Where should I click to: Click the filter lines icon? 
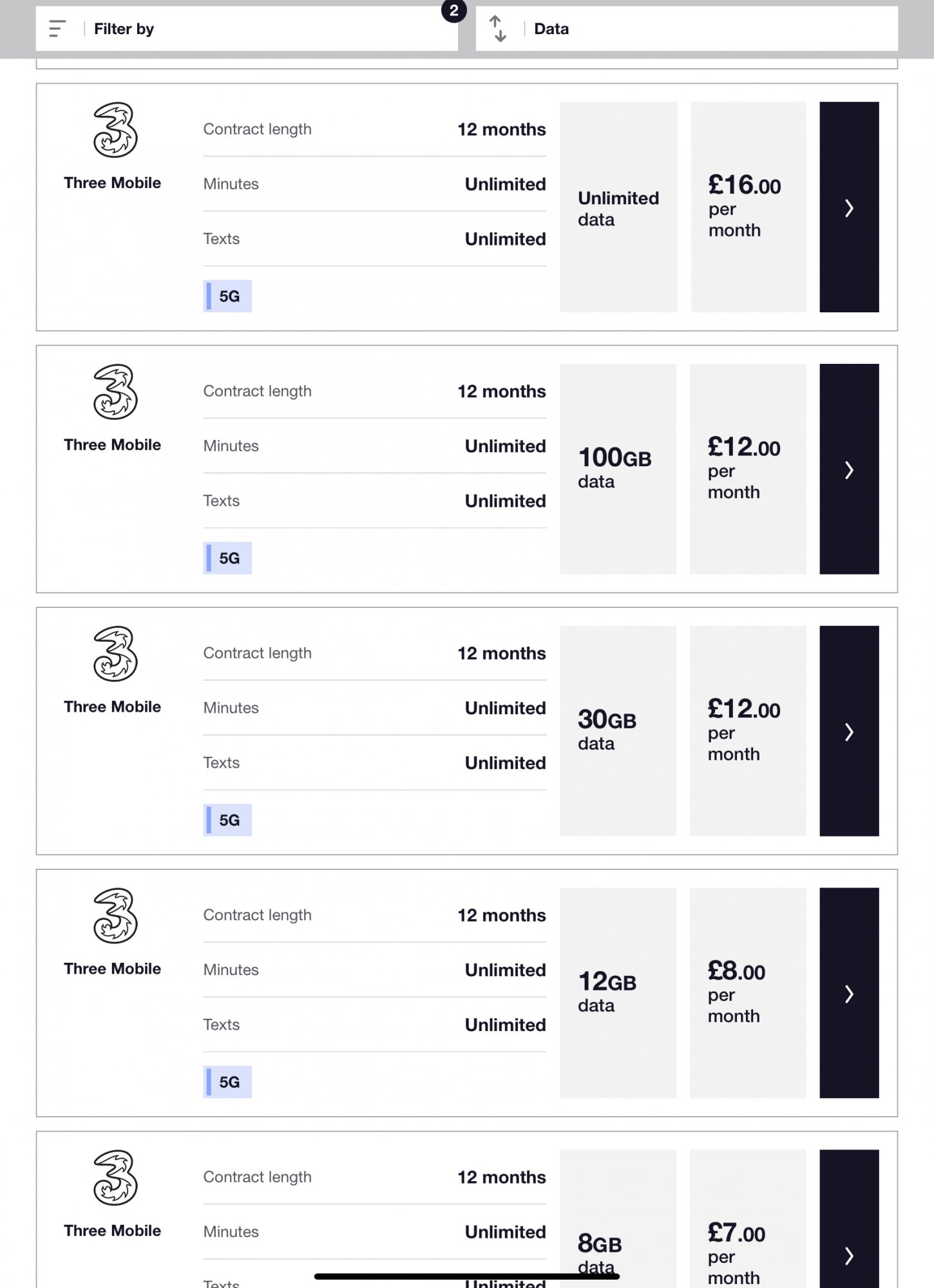[x=57, y=29]
